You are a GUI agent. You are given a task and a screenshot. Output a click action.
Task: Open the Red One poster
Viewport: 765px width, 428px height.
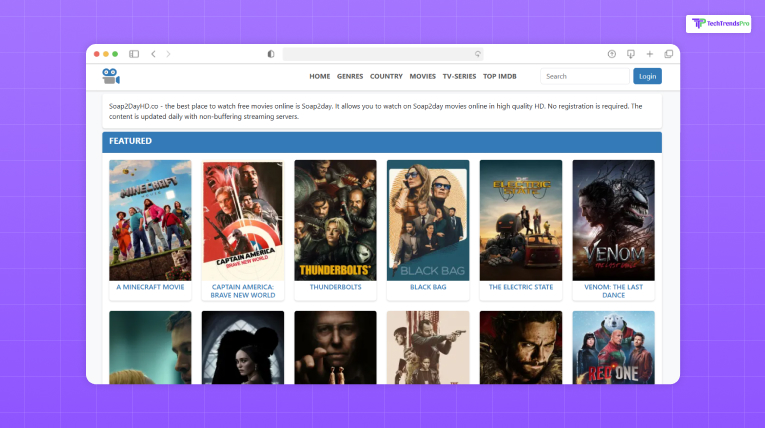pos(613,347)
